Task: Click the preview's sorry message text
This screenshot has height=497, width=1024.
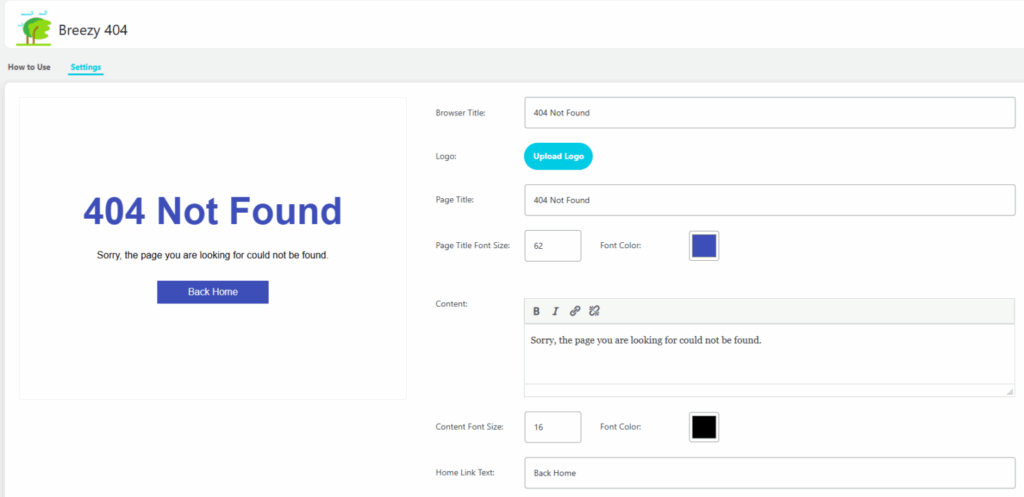Action: click(x=212, y=255)
